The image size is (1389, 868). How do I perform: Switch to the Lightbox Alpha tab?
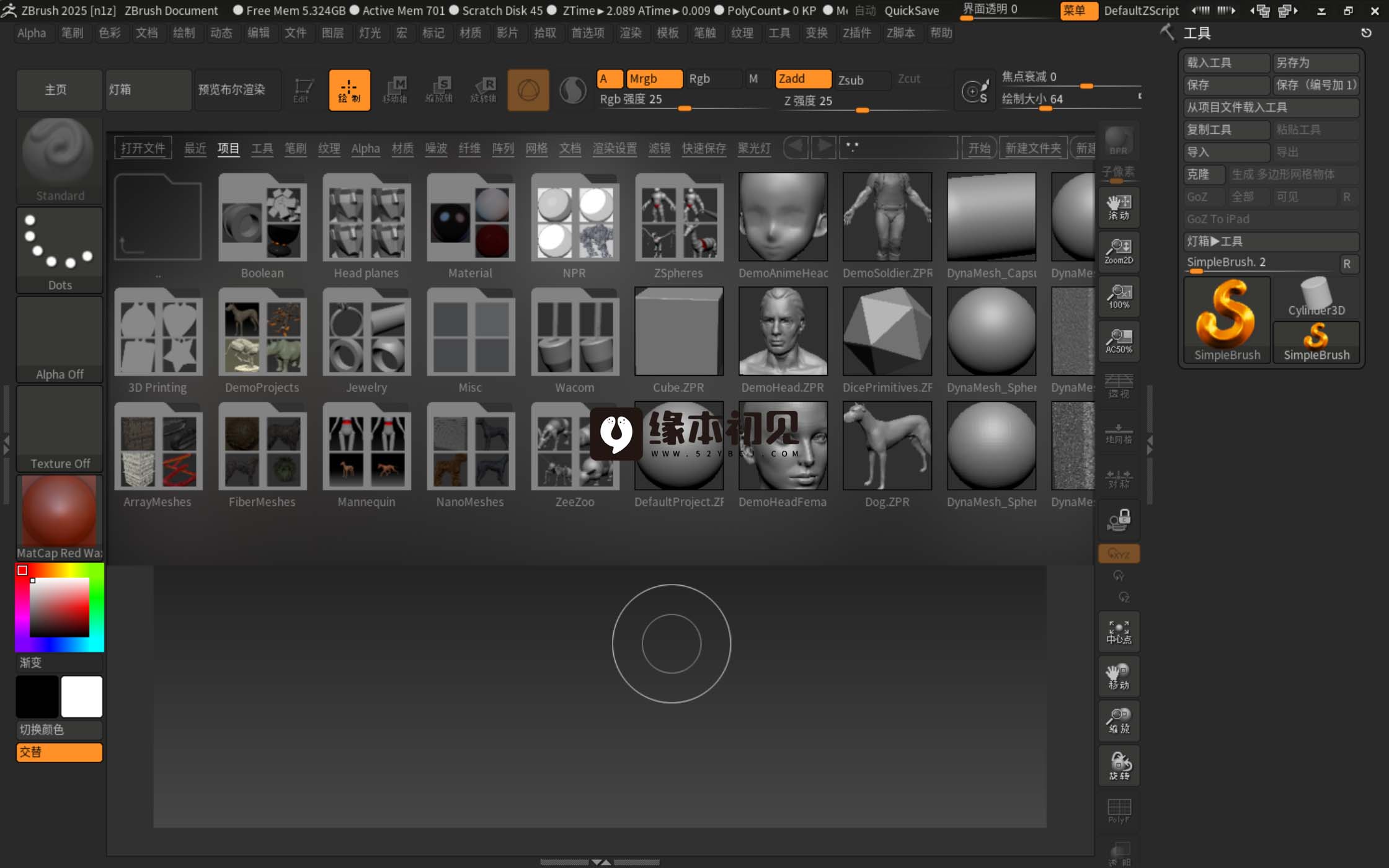(x=365, y=148)
